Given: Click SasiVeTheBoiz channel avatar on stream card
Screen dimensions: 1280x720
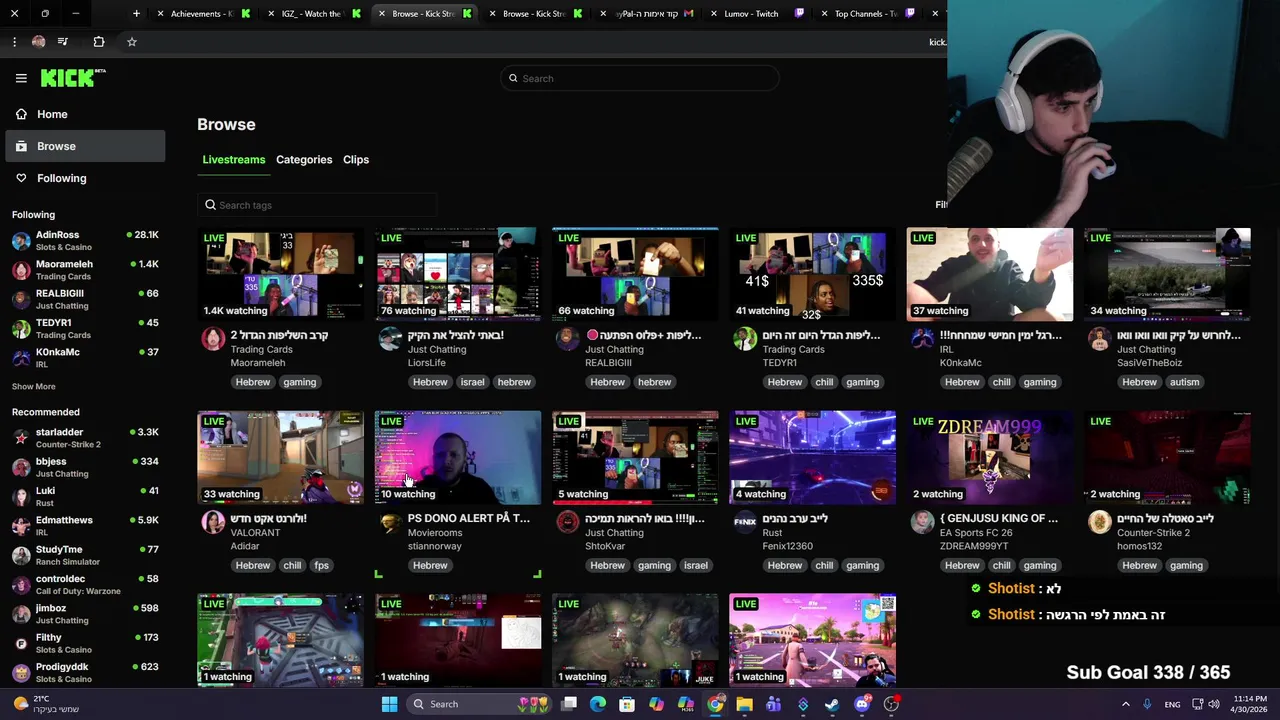Looking at the screenshot, I should 1100,338.
